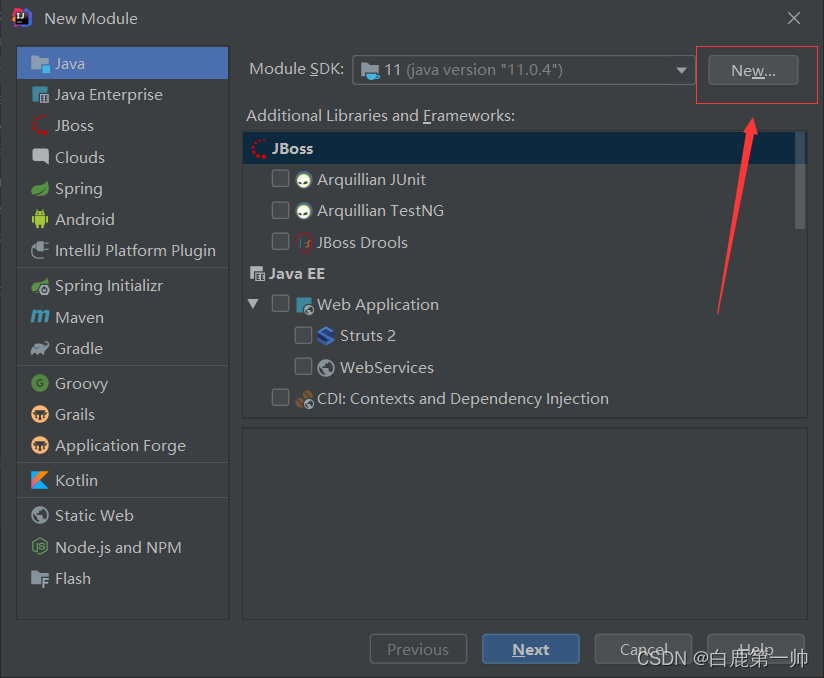Viewport: 824px width, 678px height.
Task: Click the Application Forge label
Action: click(120, 446)
